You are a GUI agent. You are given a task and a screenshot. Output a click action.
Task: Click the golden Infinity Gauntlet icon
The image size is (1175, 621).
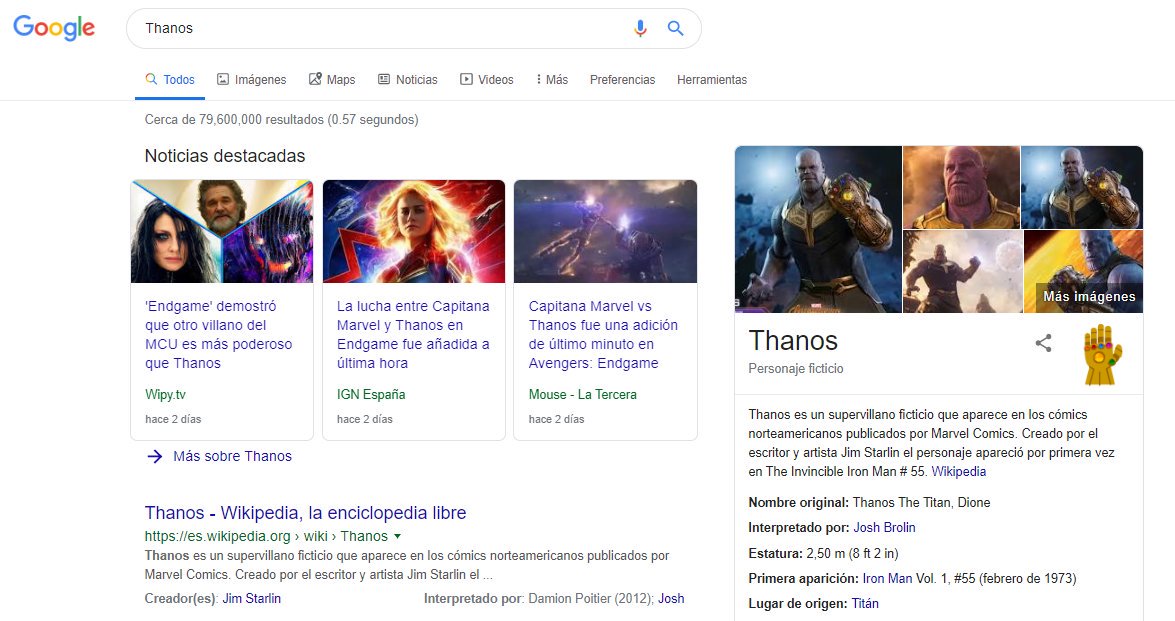pos(1102,354)
